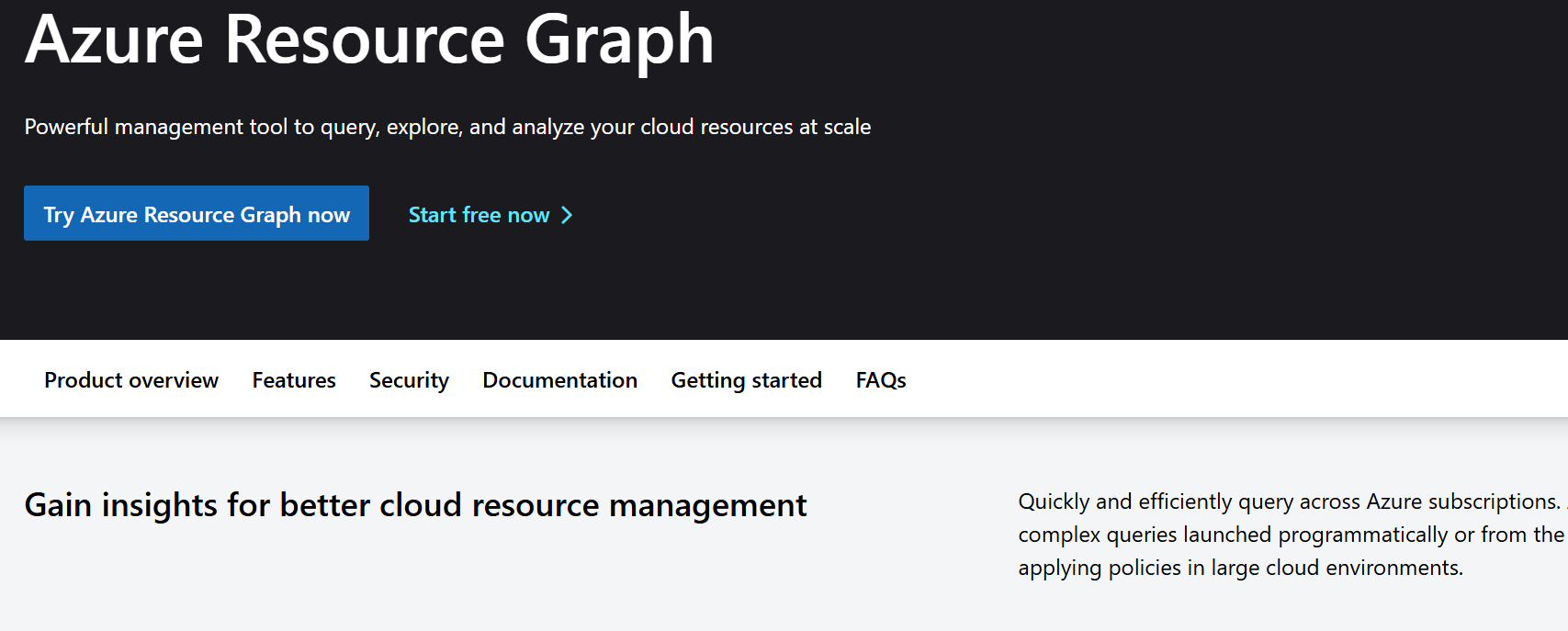The height and width of the screenshot is (631, 1568).
Task: Select the Features tab
Action: point(294,380)
